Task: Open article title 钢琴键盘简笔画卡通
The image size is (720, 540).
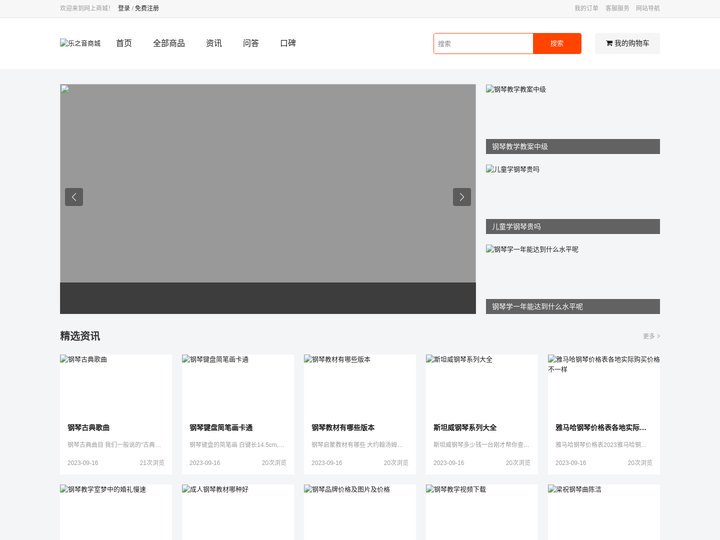Action: (221, 428)
